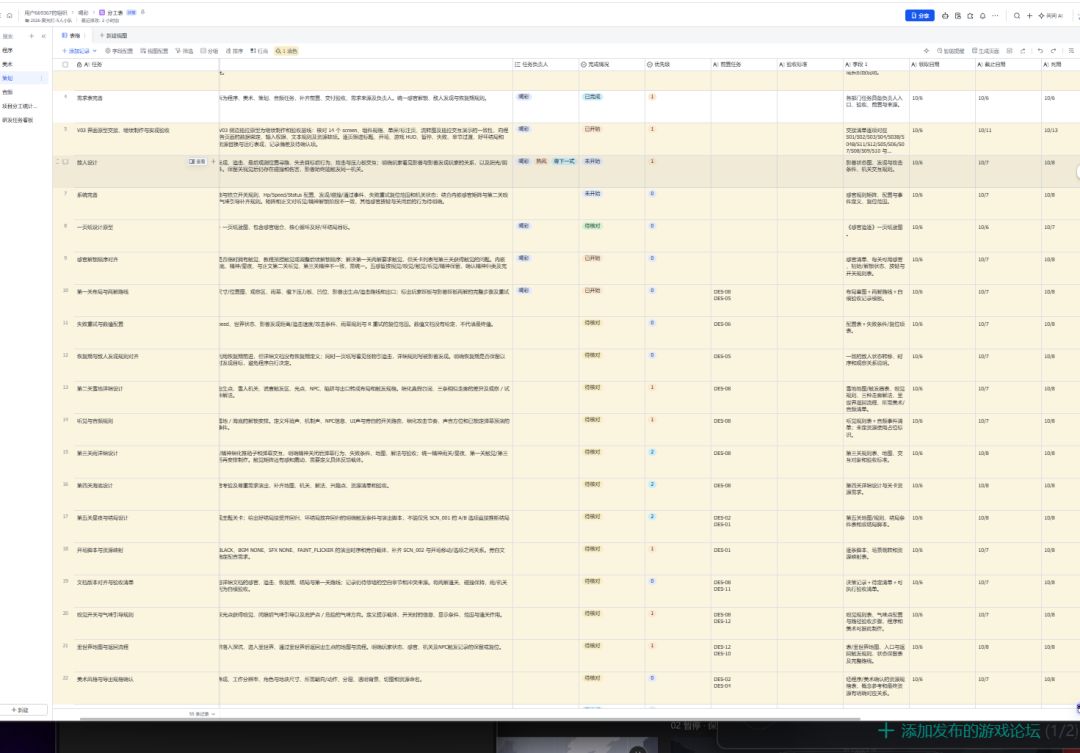
Task: Open 字段配置 field settings
Action: pyautogui.click(x=119, y=51)
